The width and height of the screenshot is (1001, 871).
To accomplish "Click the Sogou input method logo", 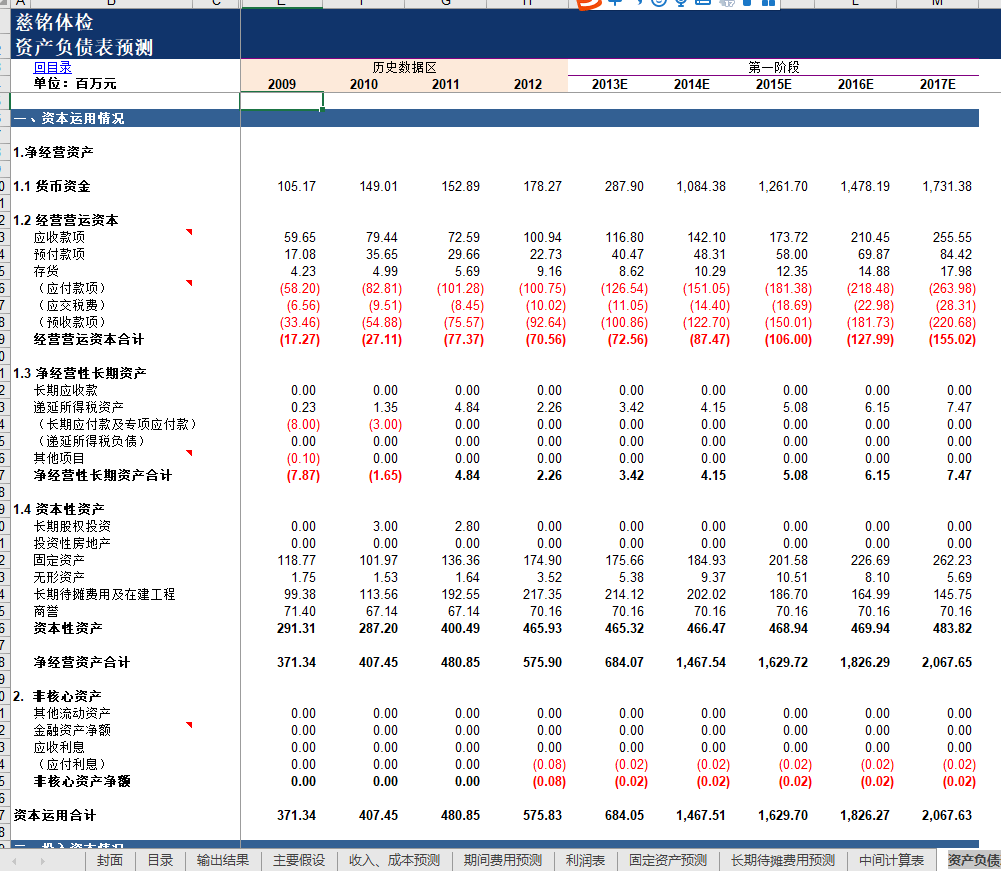I will click(589, 3).
